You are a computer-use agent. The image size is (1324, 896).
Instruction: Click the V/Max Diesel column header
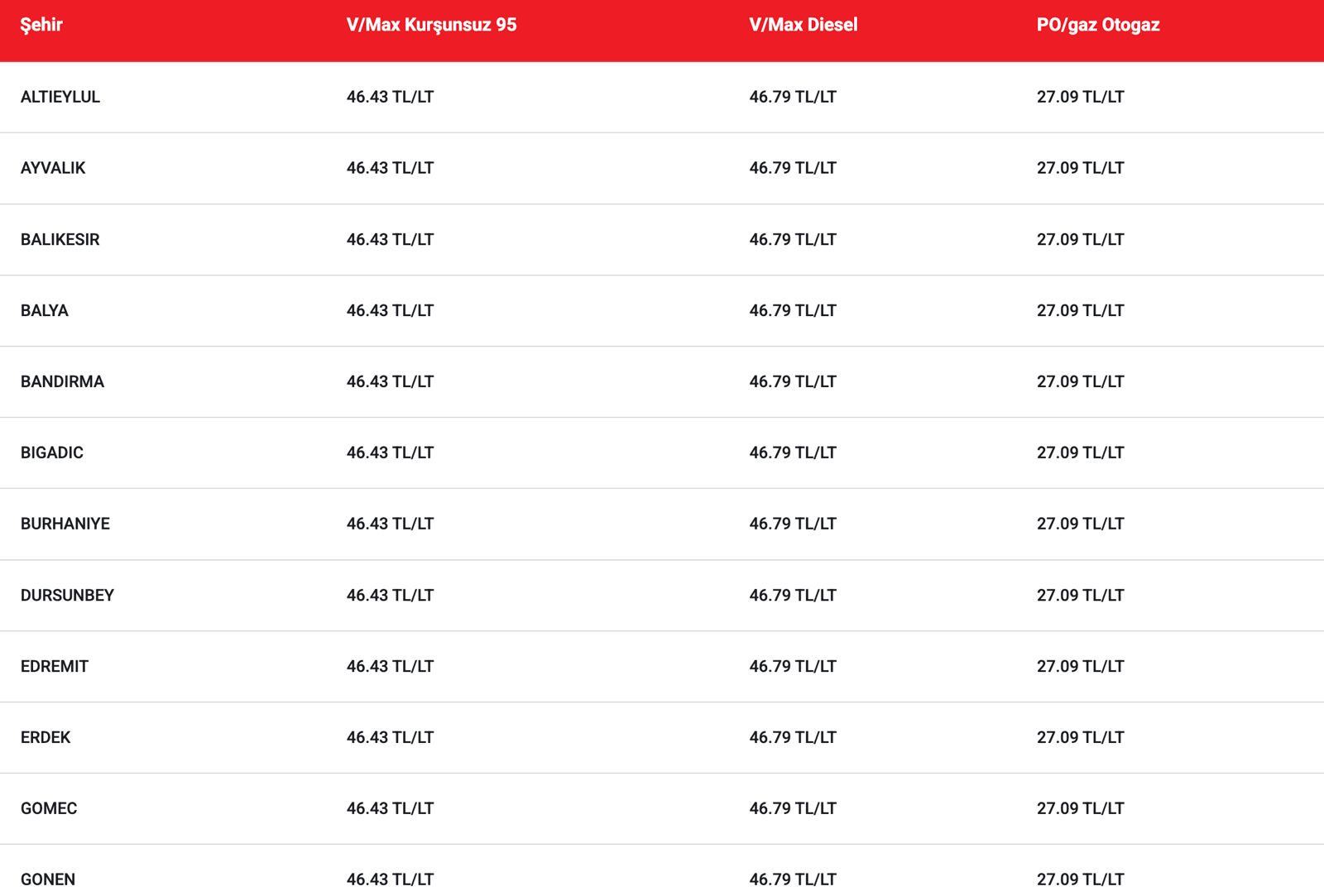[x=804, y=25]
